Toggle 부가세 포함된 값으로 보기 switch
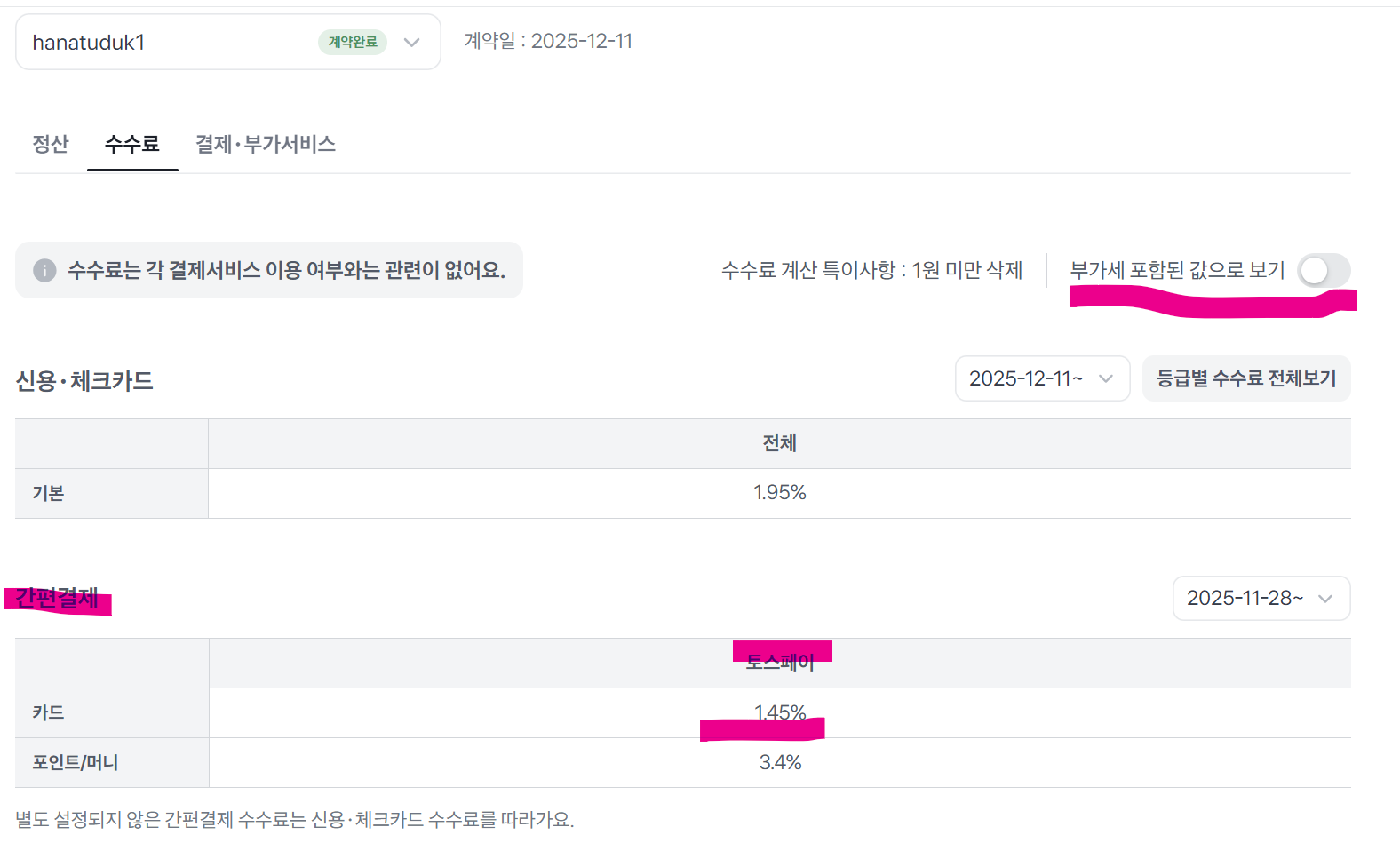1400x851 pixels. coord(1323,270)
